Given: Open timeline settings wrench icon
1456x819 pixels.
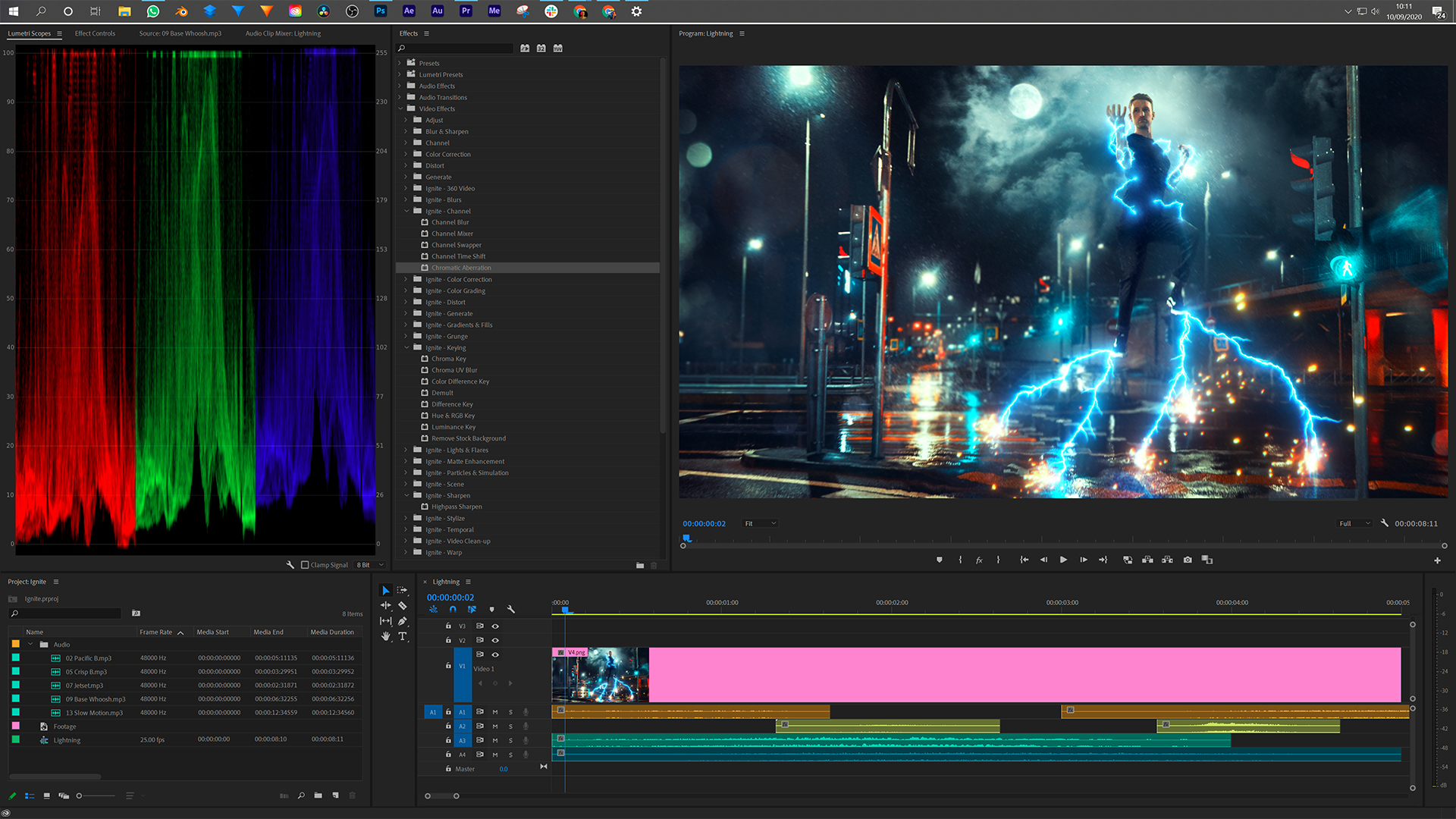Looking at the screenshot, I should (511, 609).
